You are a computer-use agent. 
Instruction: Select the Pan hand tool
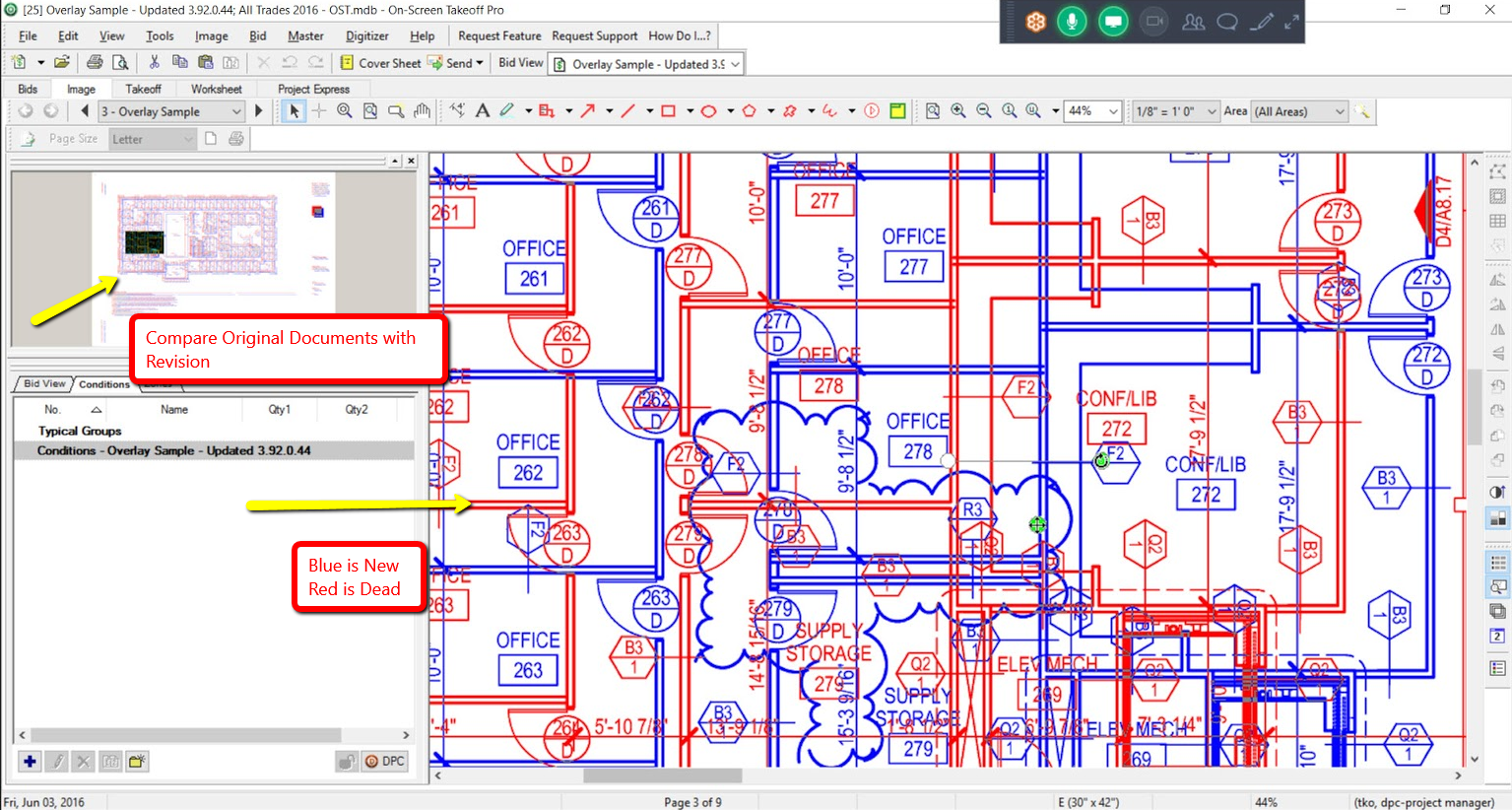point(422,111)
